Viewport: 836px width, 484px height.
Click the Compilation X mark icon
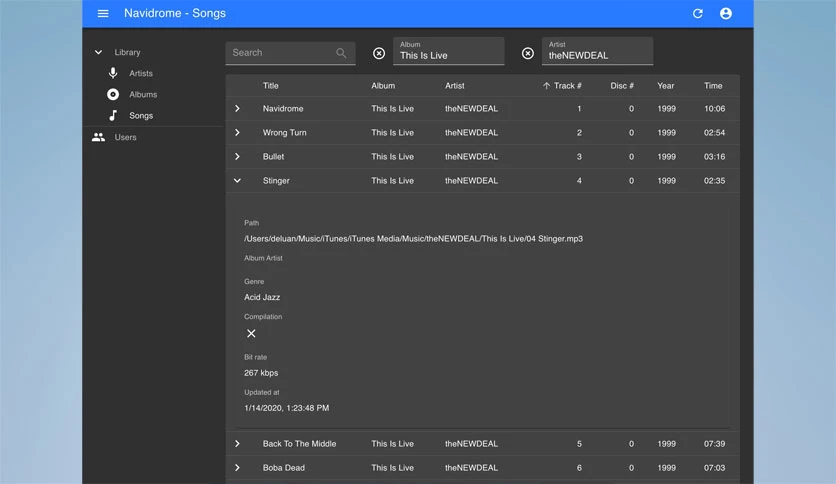coord(251,333)
